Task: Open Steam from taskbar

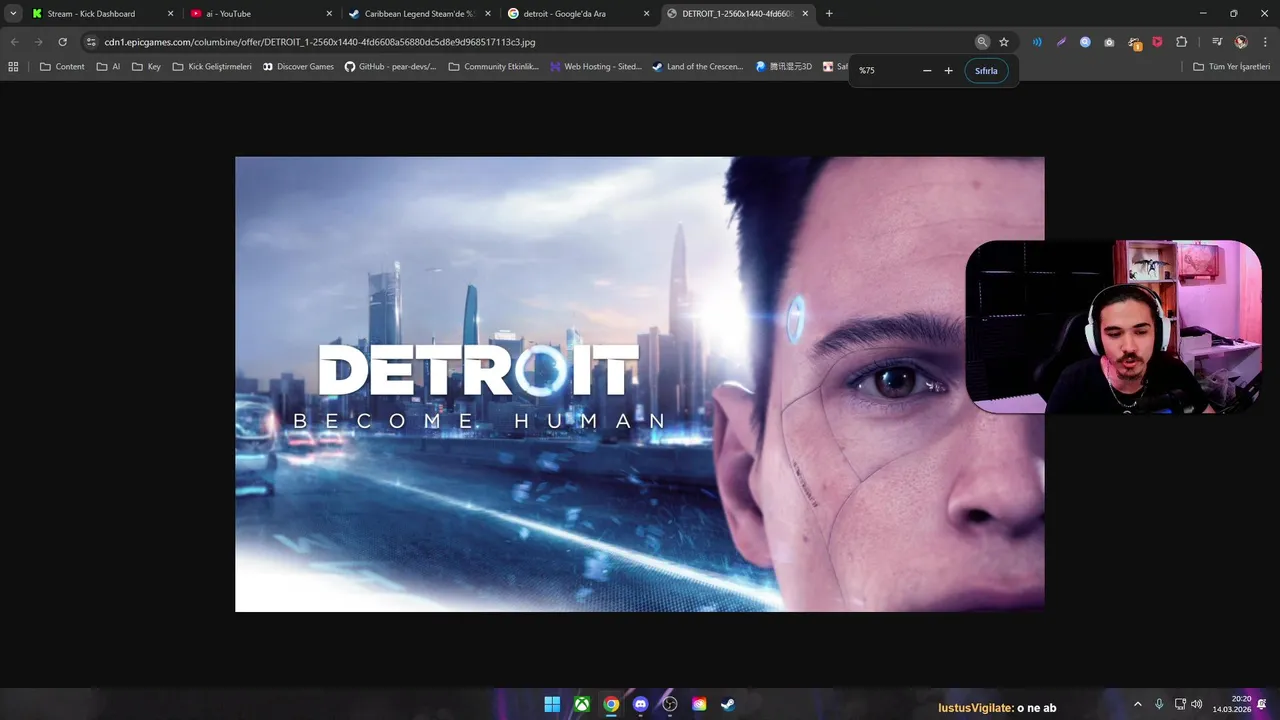Action: point(728,704)
